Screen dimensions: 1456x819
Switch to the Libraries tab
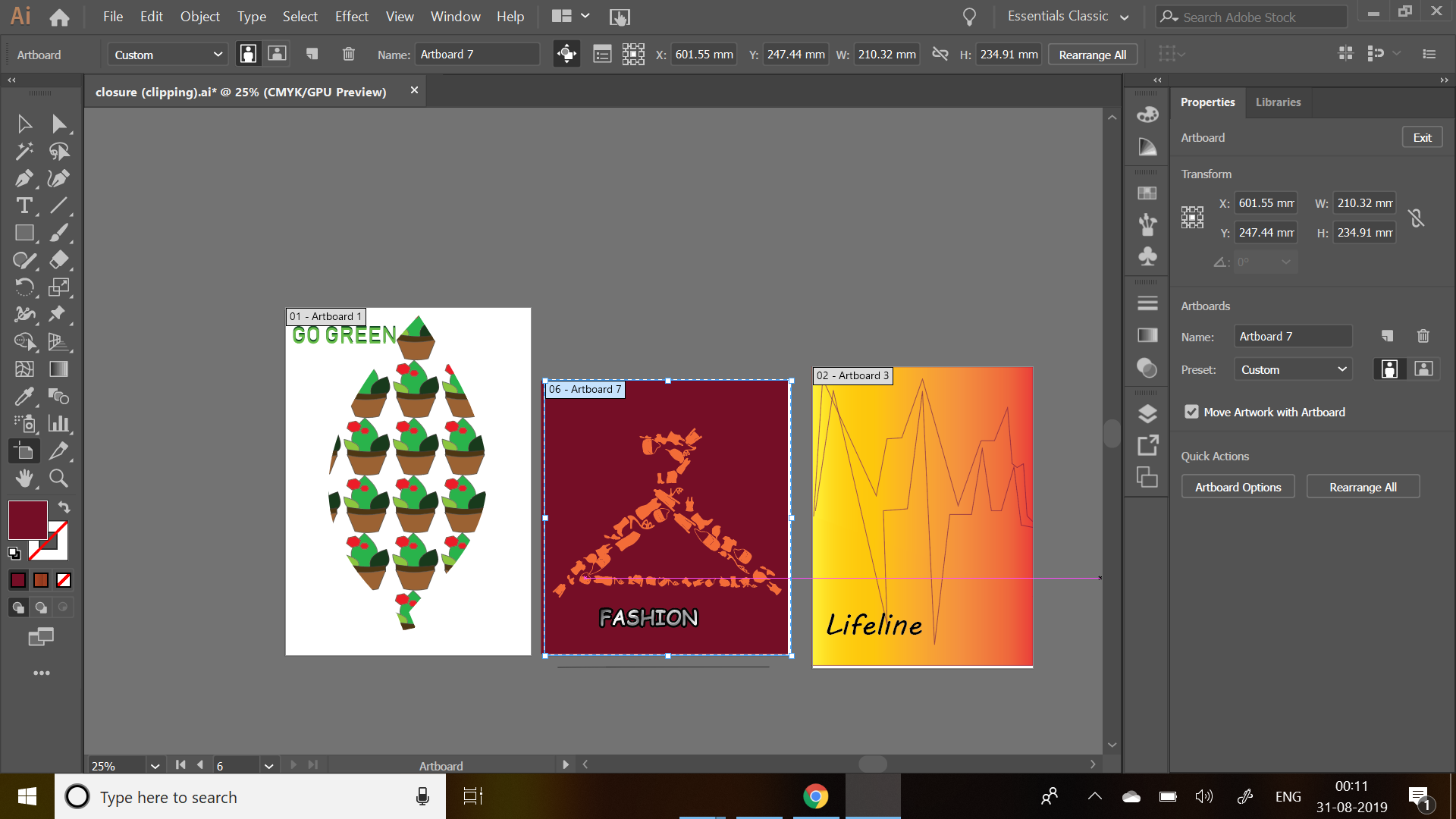1278,102
